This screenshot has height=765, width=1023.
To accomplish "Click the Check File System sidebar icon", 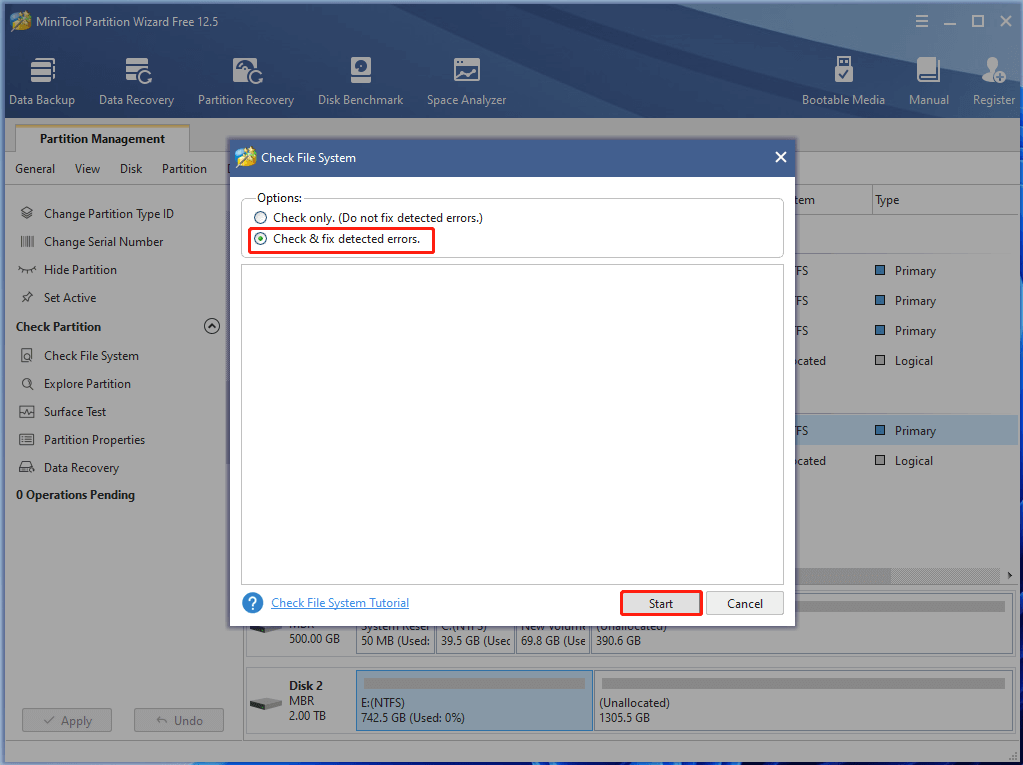I will click(x=27, y=355).
